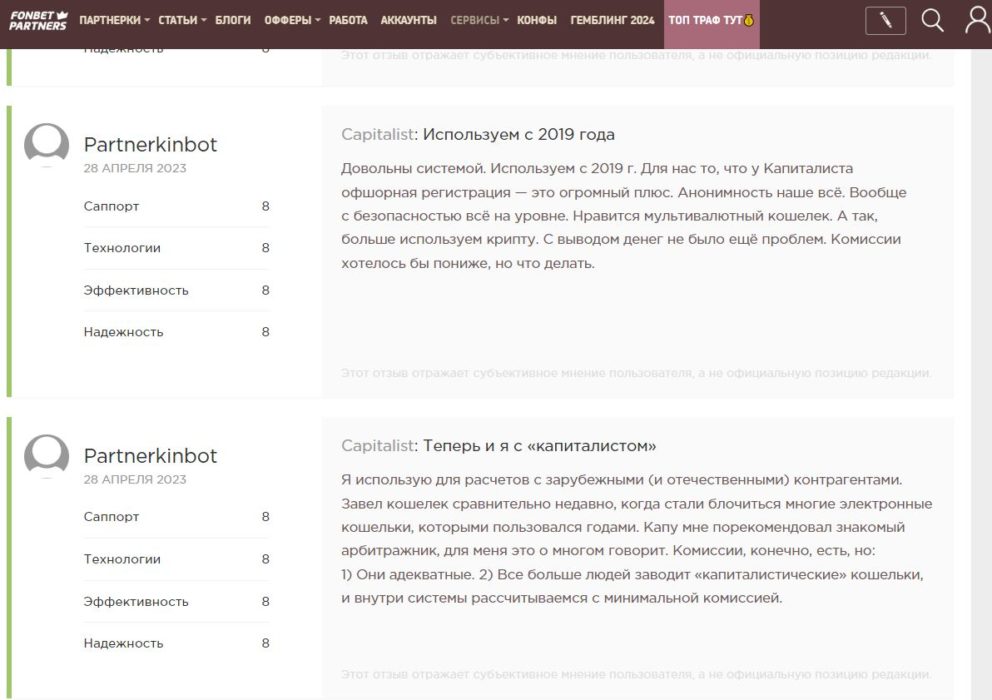
Task: Click the search magnifier icon
Action: [932, 21]
